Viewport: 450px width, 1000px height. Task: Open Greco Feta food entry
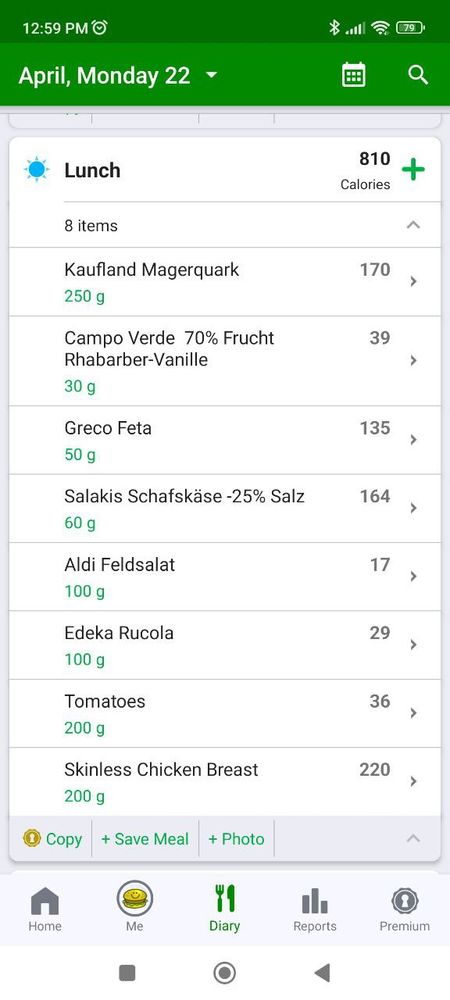(224, 440)
